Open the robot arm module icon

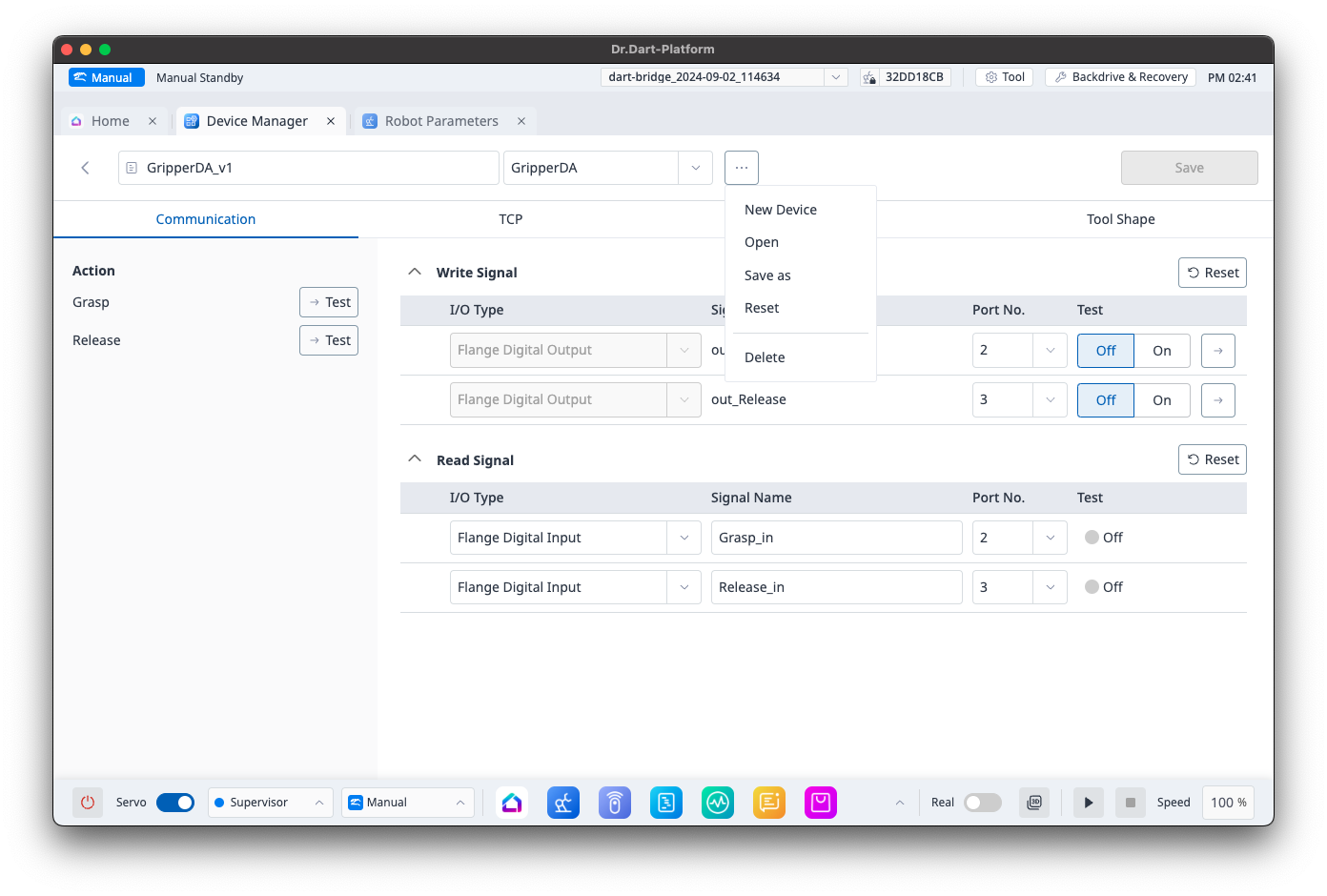coord(563,803)
